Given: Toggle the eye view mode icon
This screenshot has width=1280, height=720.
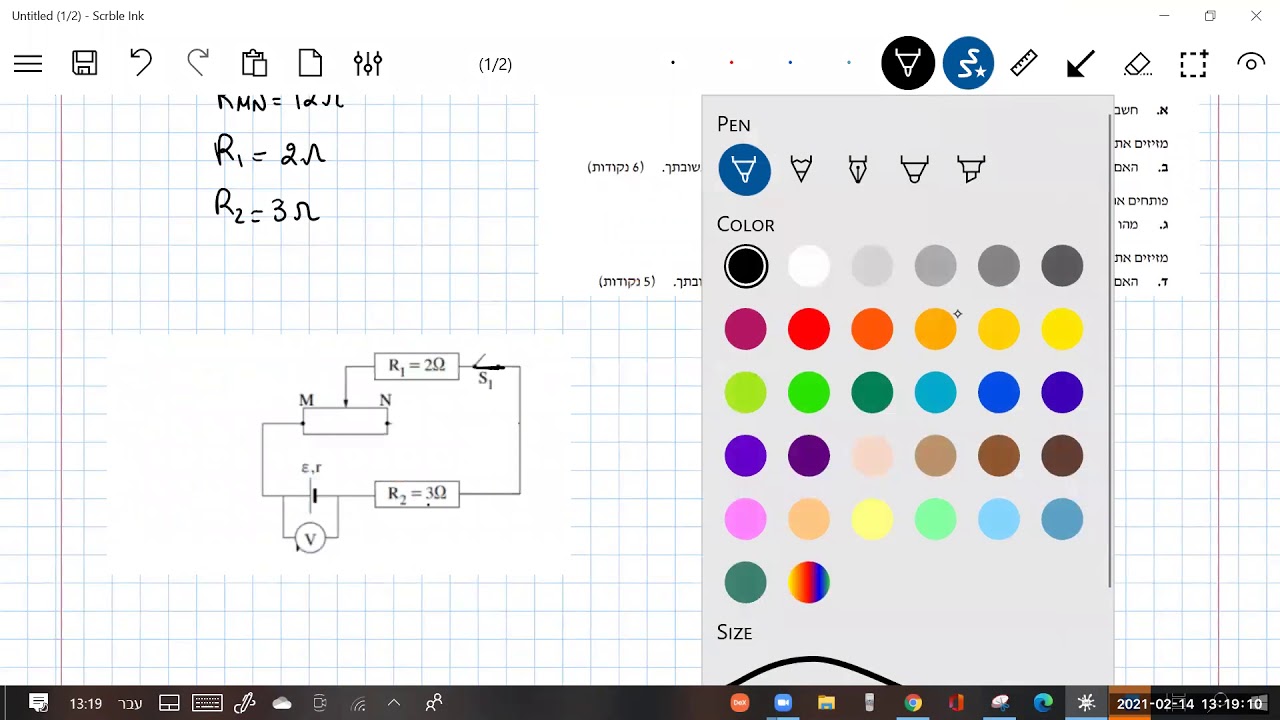Looking at the screenshot, I should [1251, 63].
